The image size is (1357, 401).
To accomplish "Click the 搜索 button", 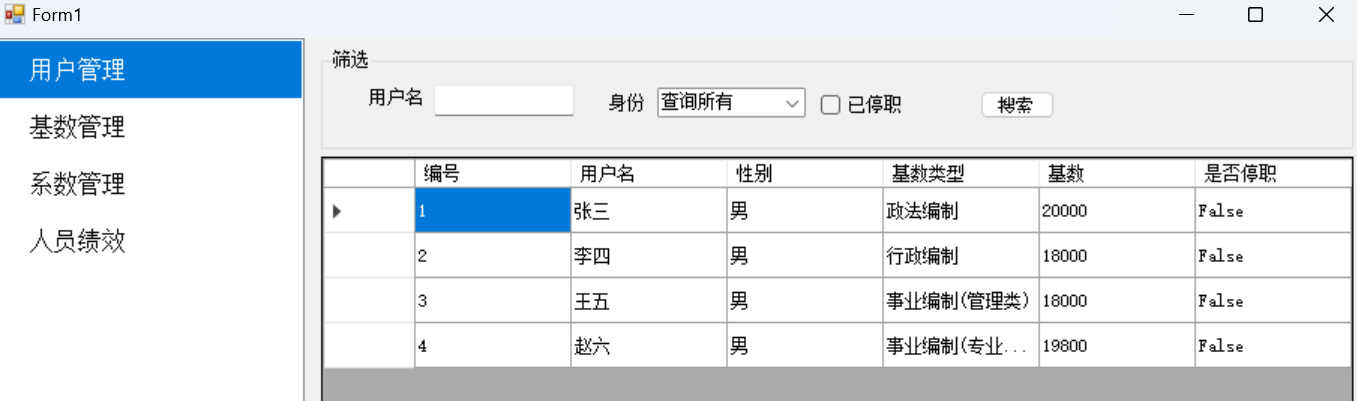I will (1017, 105).
